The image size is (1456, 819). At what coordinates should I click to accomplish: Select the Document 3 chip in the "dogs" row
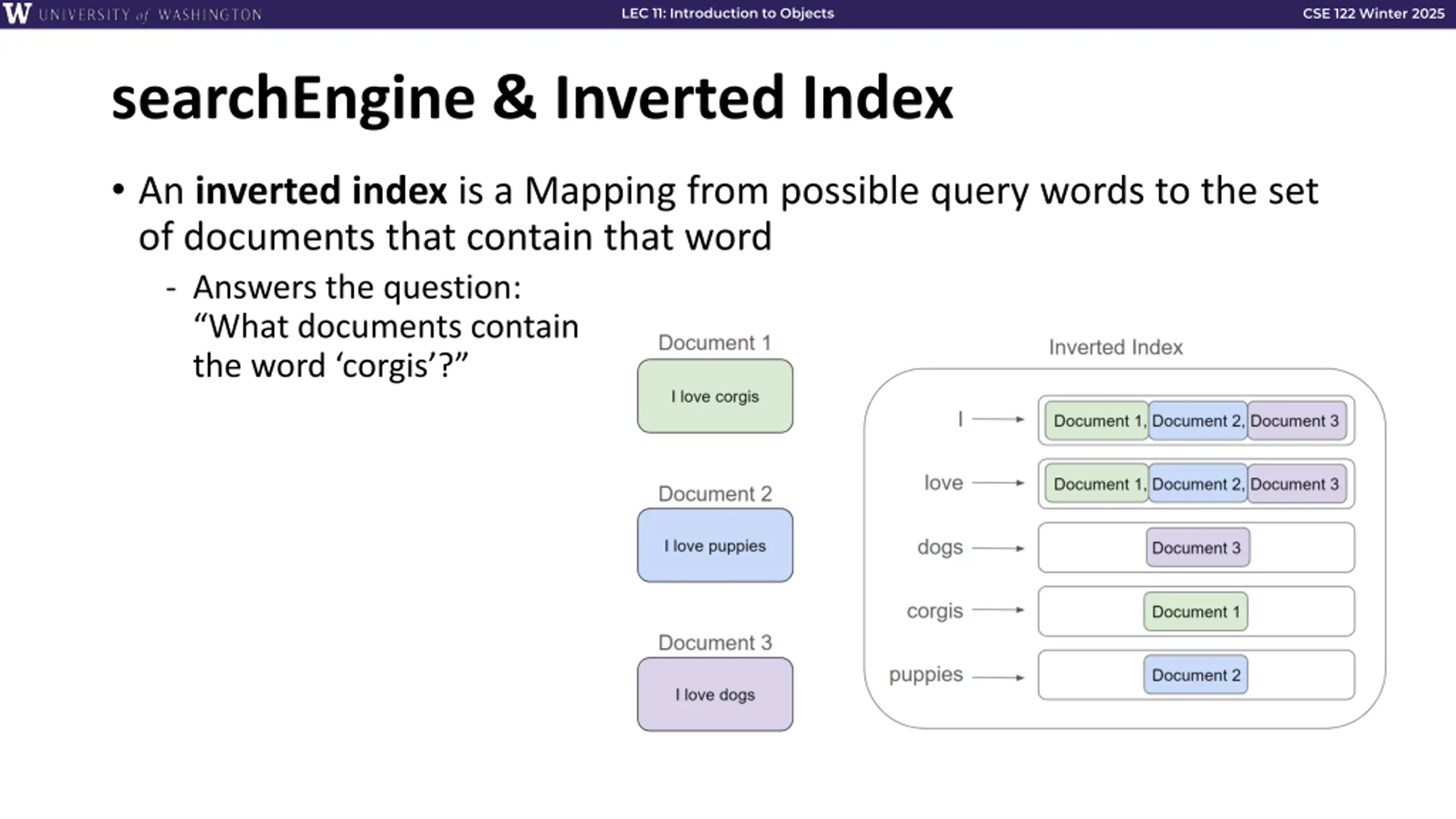point(1198,548)
